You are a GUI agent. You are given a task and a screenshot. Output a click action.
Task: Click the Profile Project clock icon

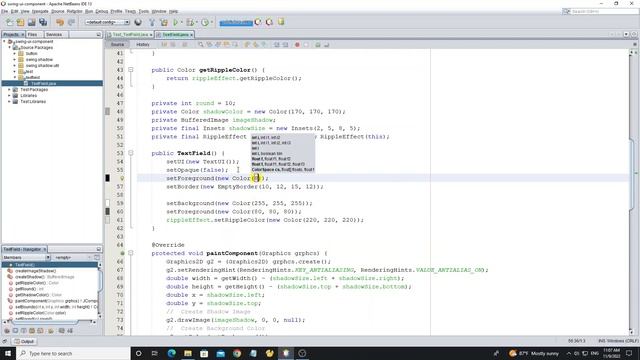205,22
